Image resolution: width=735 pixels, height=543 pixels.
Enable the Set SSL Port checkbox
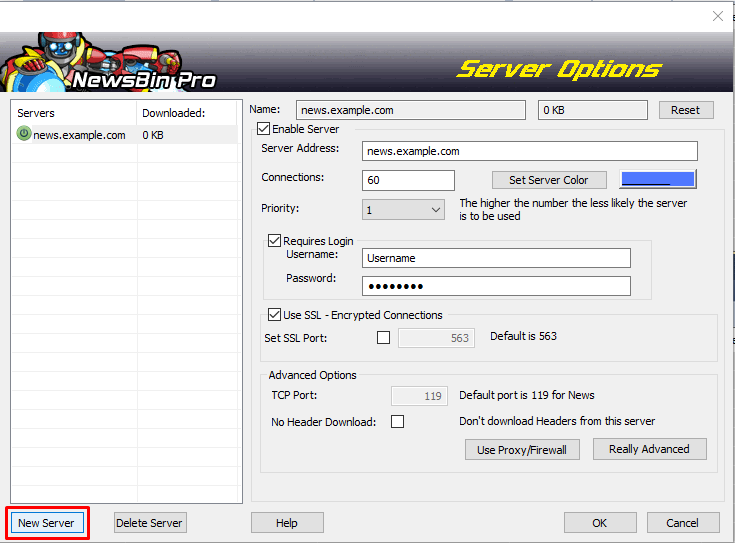[383, 338]
